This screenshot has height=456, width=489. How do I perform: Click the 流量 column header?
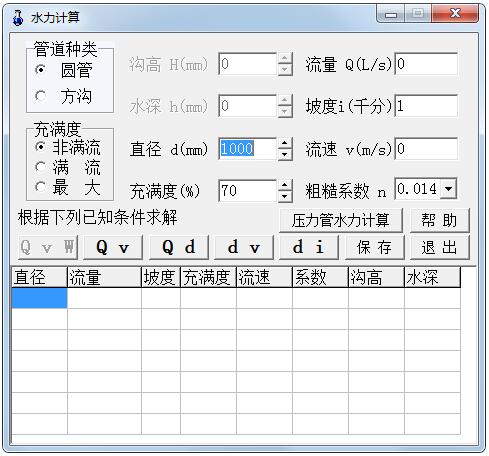tap(104, 277)
